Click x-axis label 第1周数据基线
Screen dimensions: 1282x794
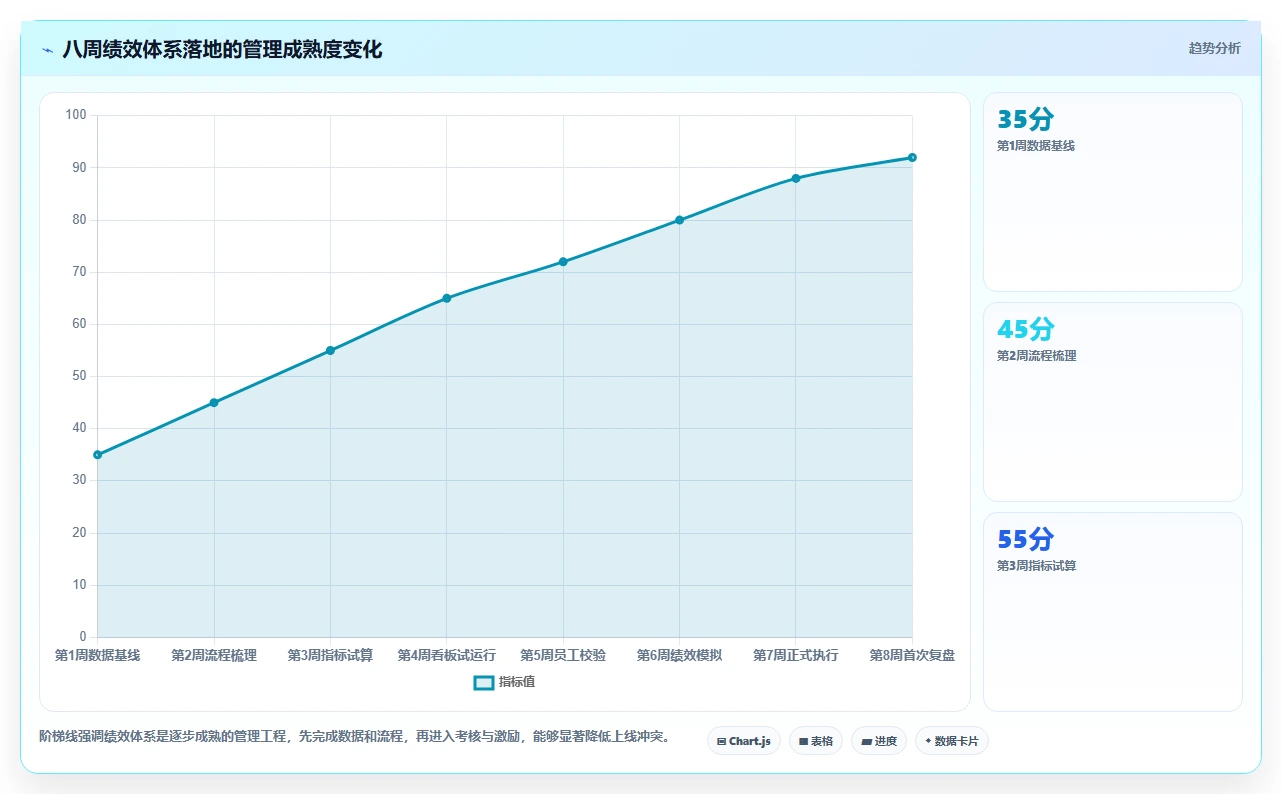click(x=97, y=656)
